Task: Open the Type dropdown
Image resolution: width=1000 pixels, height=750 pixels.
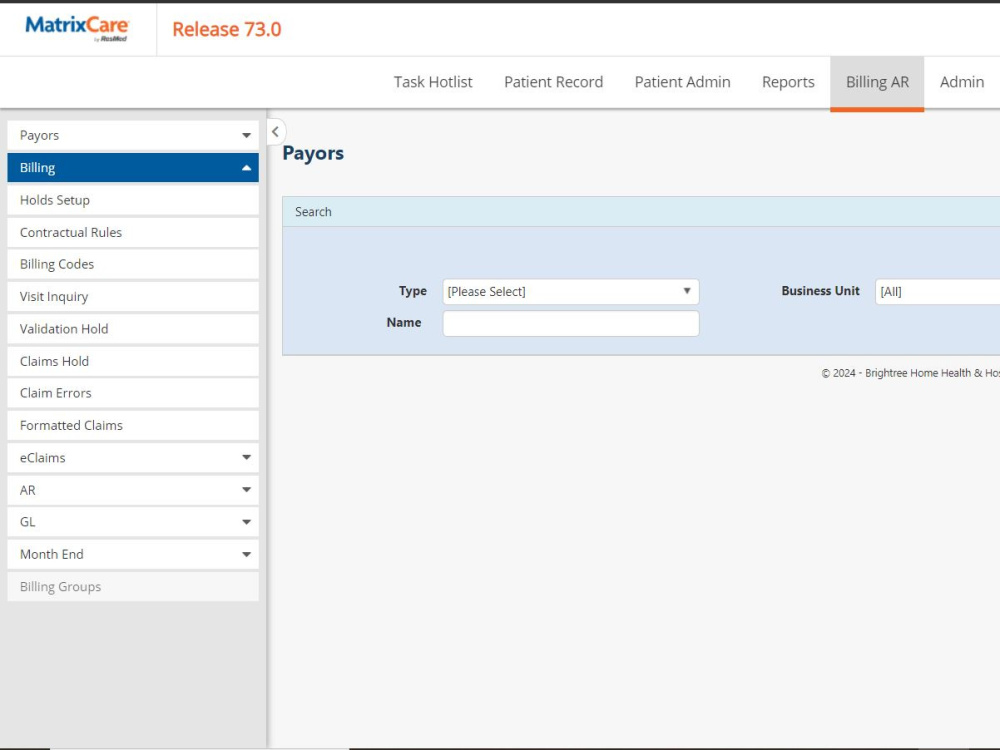Action: tap(571, 291)
